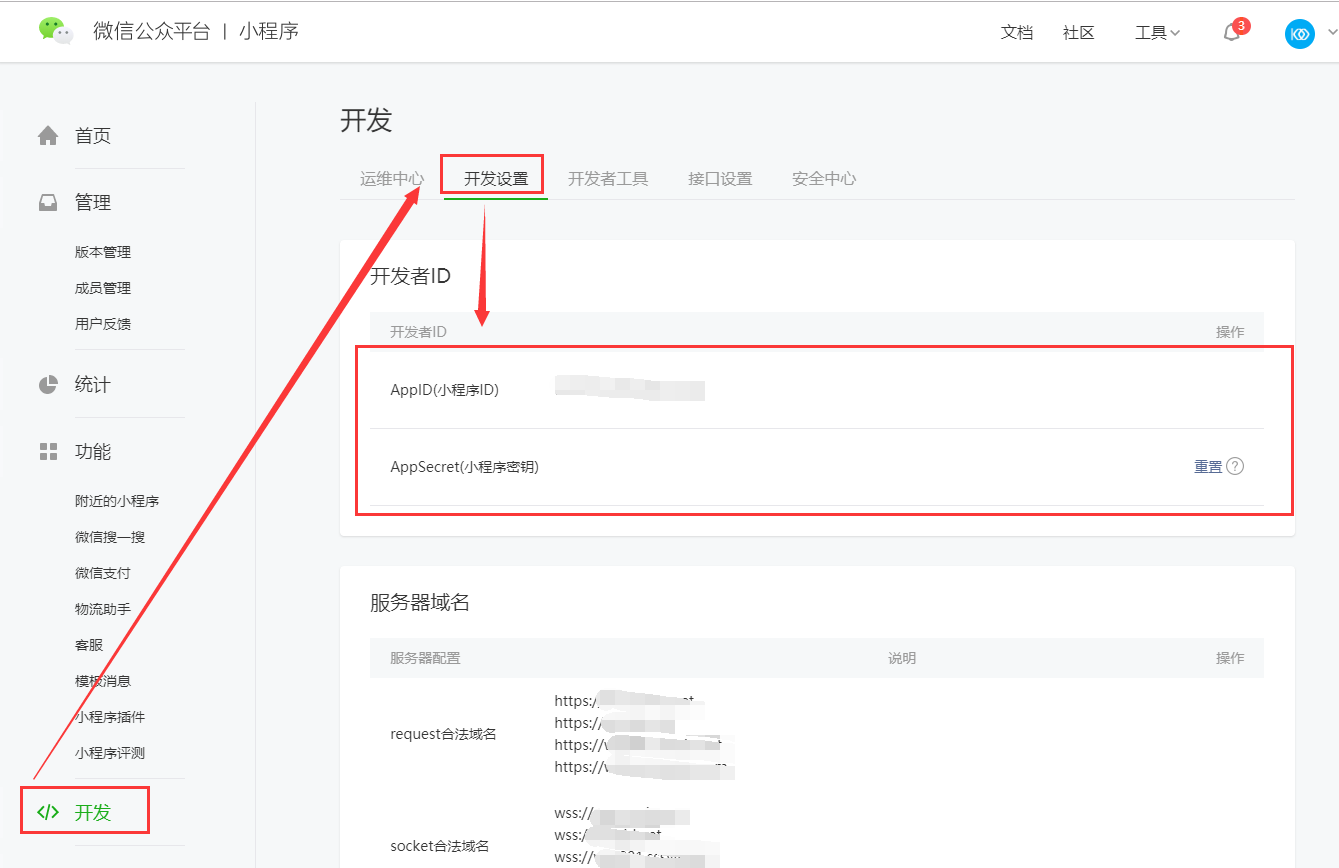Click the 功能 grid icon

(48, 452)
